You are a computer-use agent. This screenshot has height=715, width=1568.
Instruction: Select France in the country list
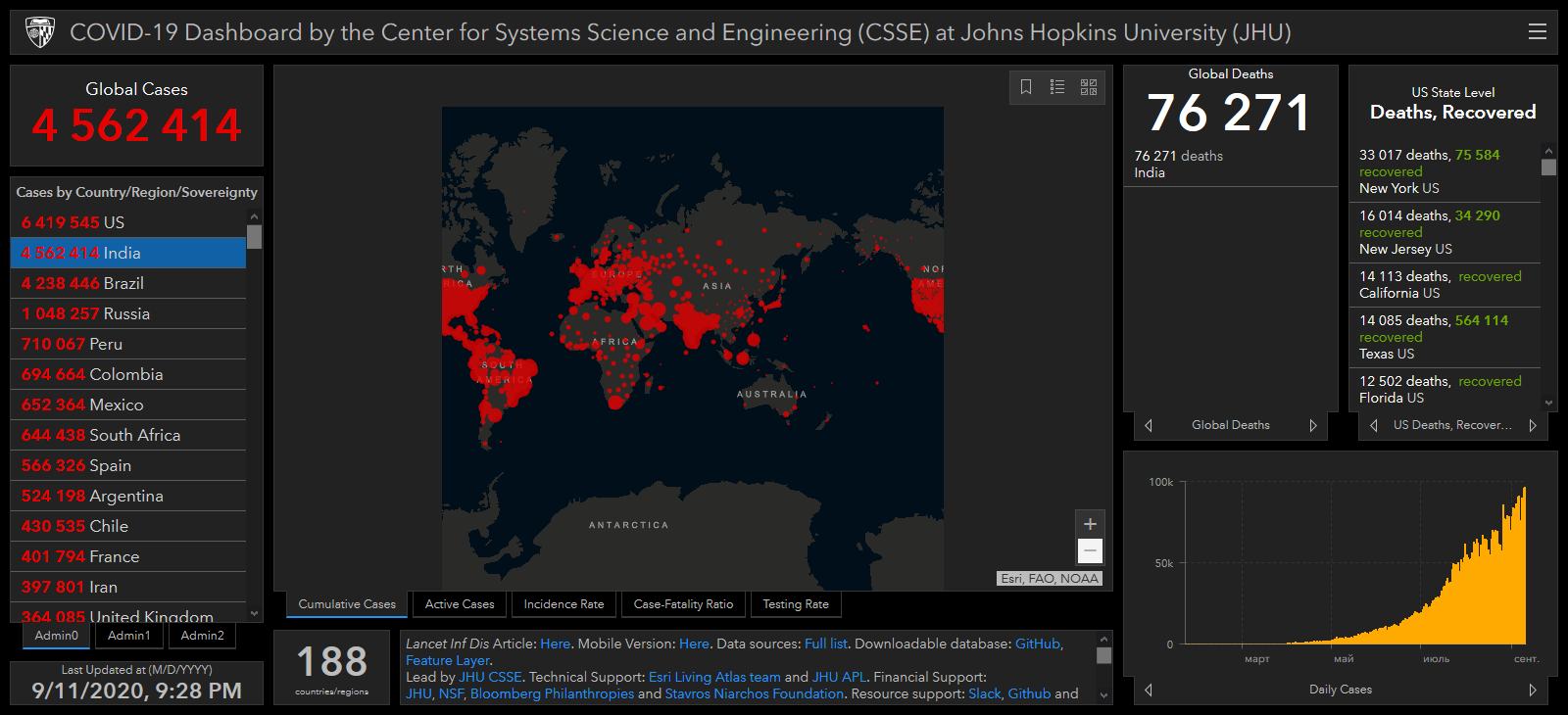tap(128, 556)
